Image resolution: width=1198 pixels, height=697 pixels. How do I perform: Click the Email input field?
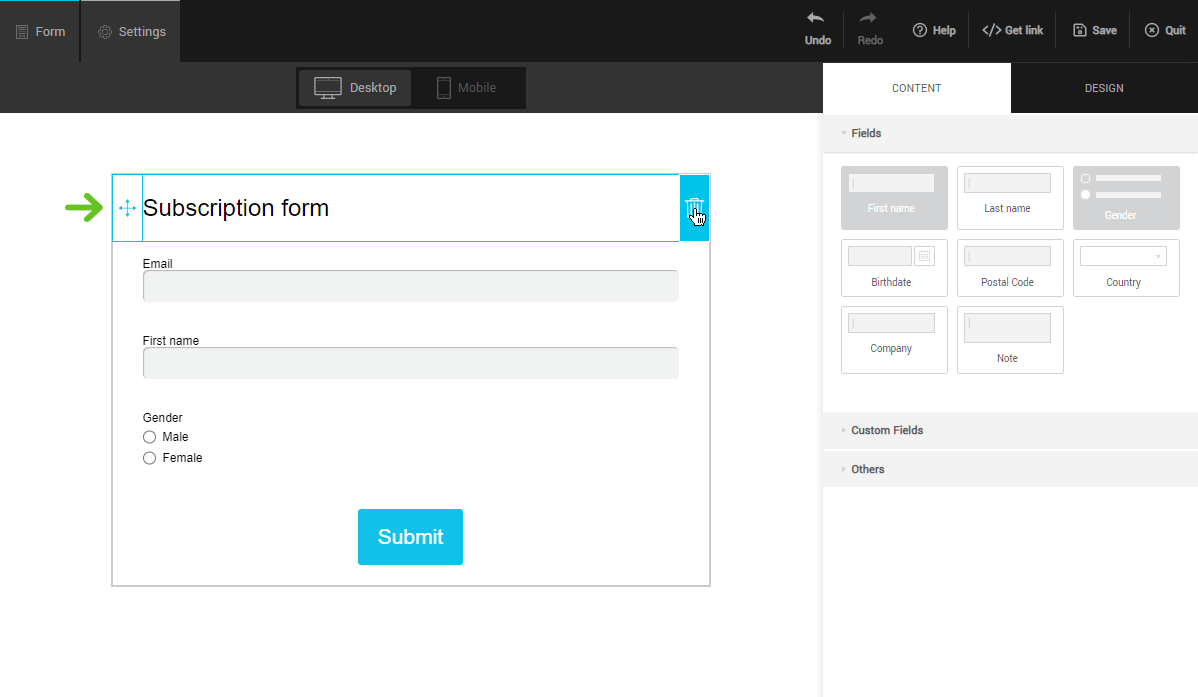click(x=410, y=286)
